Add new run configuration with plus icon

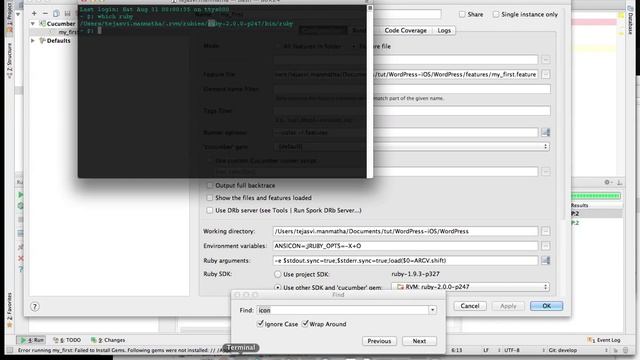pyautogui.click(x=34, y=13)
